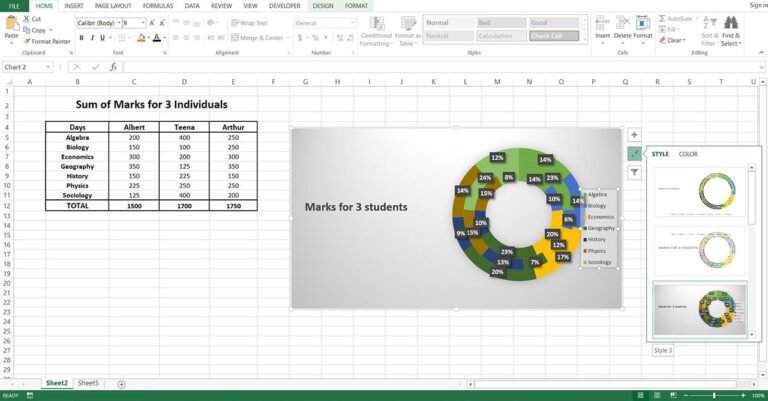Click Merge & Center button
Viewport: 768px width, 401px height.
(x=257, y=38)
